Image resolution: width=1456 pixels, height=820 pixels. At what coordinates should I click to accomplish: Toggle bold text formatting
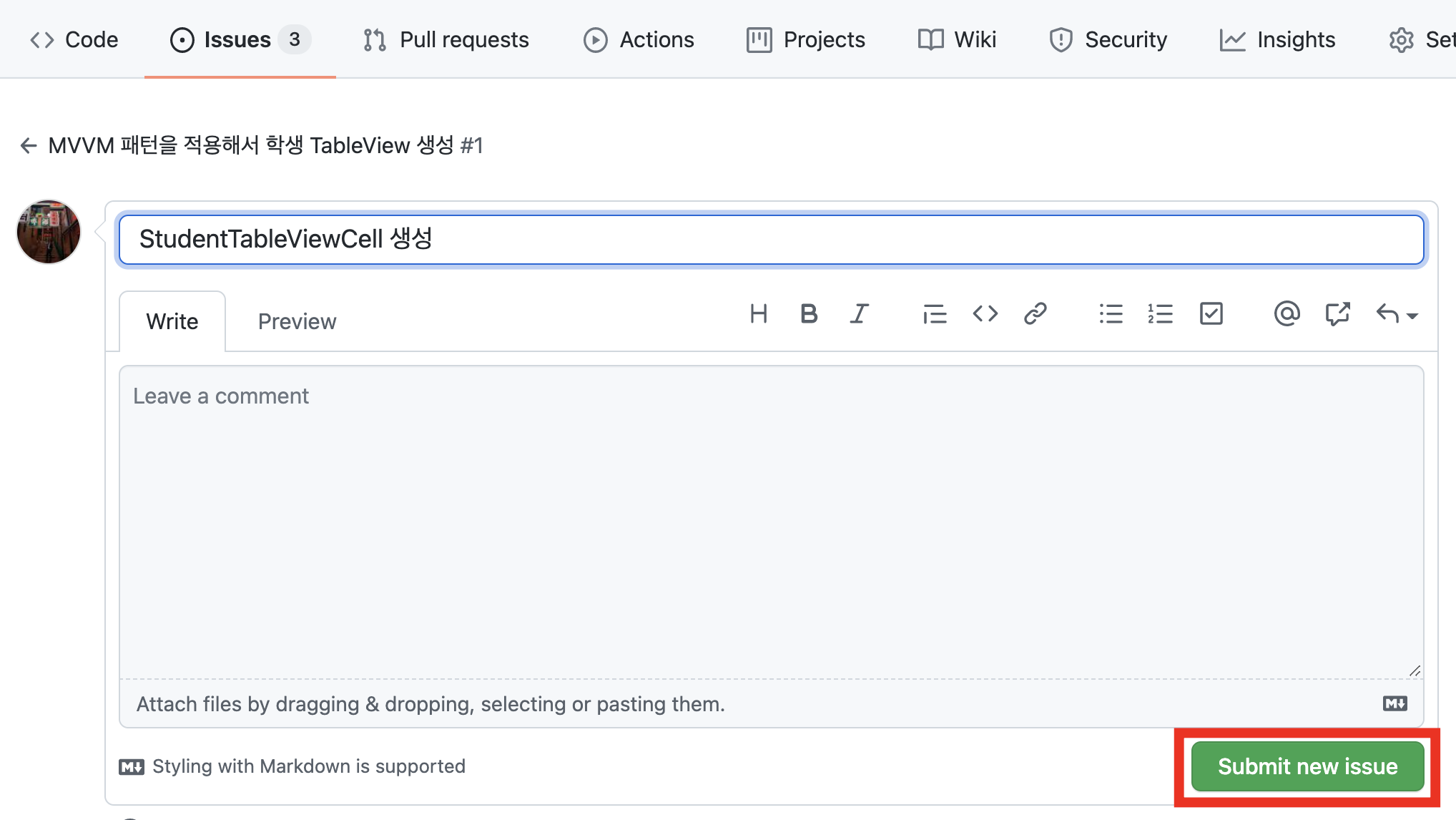tap(809, 314)
